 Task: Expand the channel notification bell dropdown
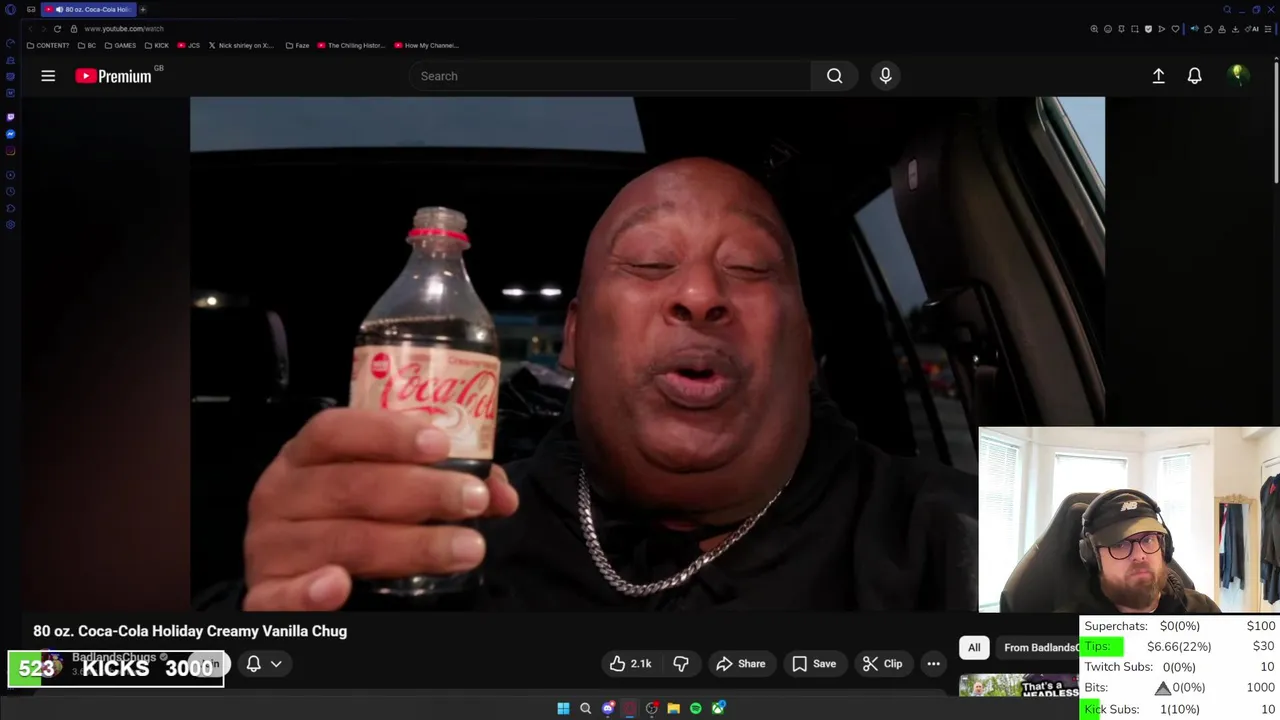pos(264,664)
